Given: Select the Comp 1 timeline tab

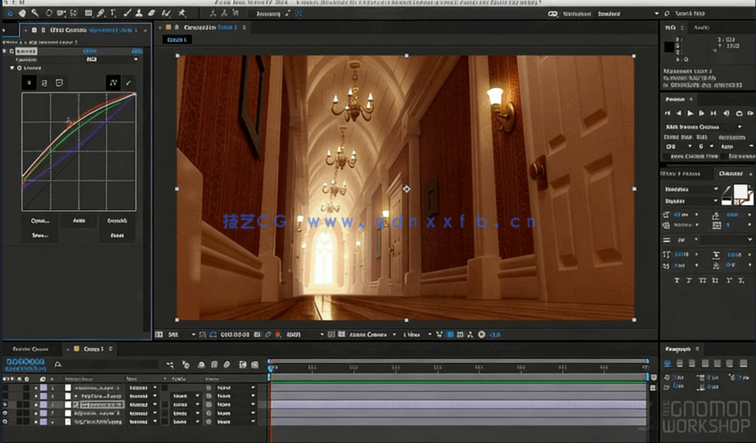Looking at the screenshot, I should (91, 348).
